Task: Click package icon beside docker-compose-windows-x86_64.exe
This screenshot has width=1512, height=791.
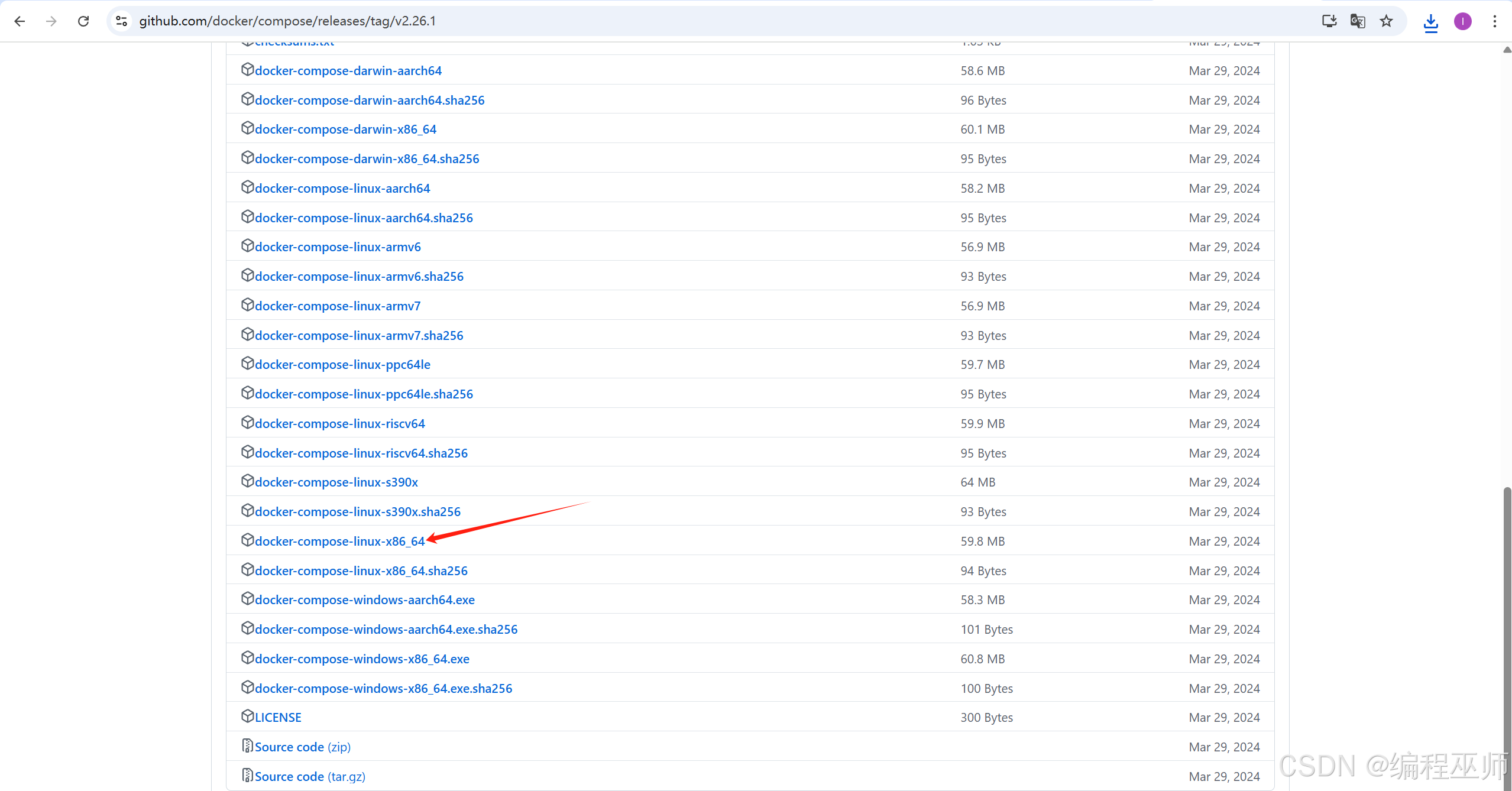Action: click(247, 657)
